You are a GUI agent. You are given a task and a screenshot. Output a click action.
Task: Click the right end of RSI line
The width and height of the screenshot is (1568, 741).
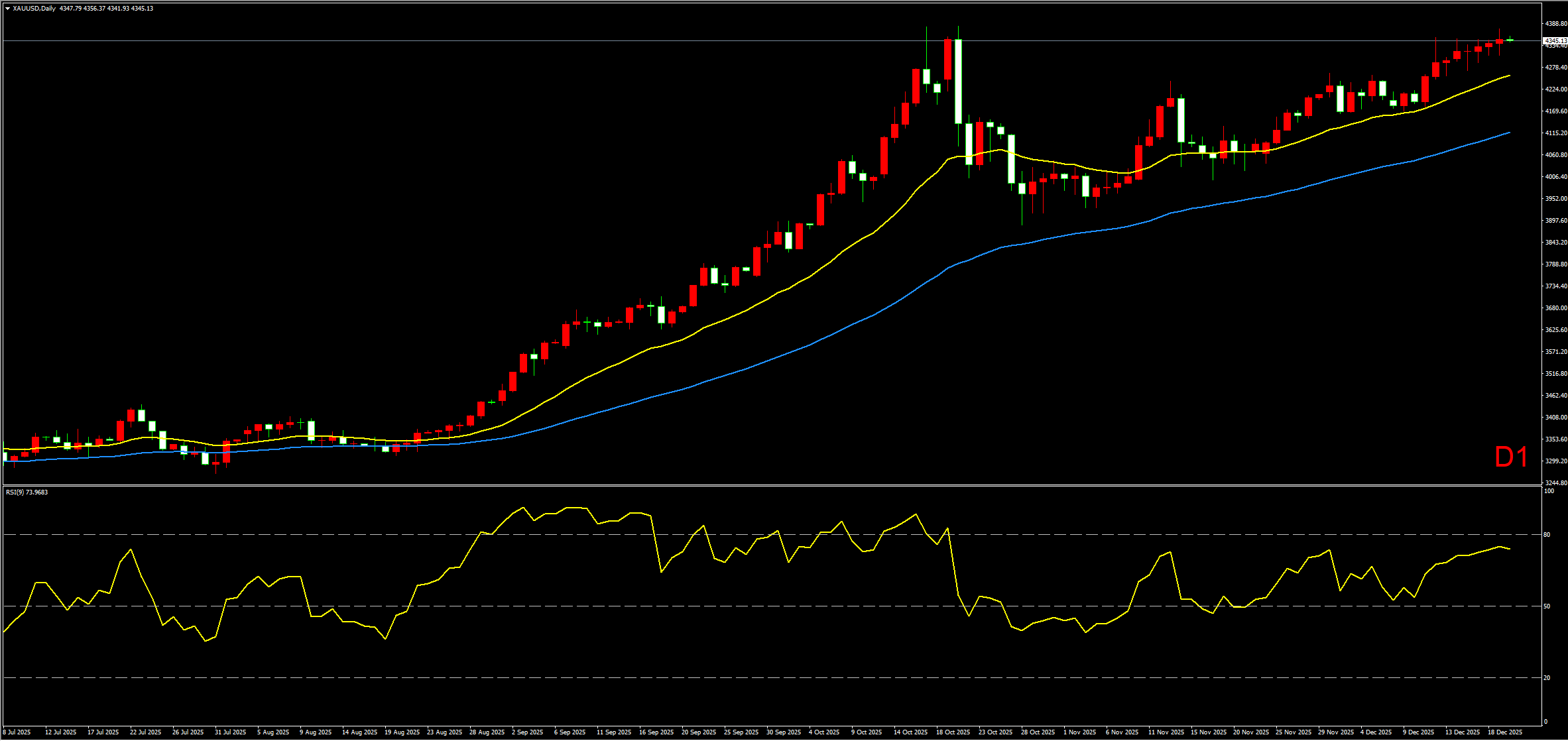click(1510, 549)
